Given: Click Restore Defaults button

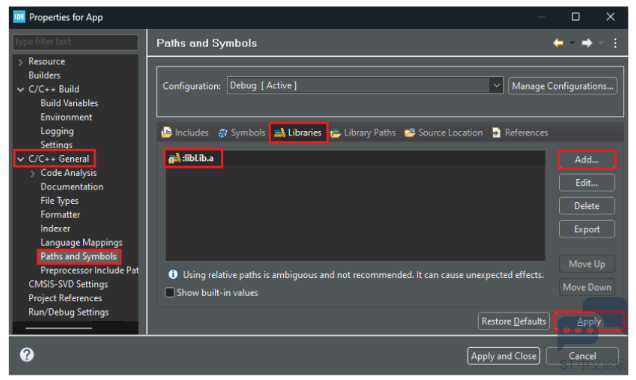Looking at the screenshot, I should [514, 321].
